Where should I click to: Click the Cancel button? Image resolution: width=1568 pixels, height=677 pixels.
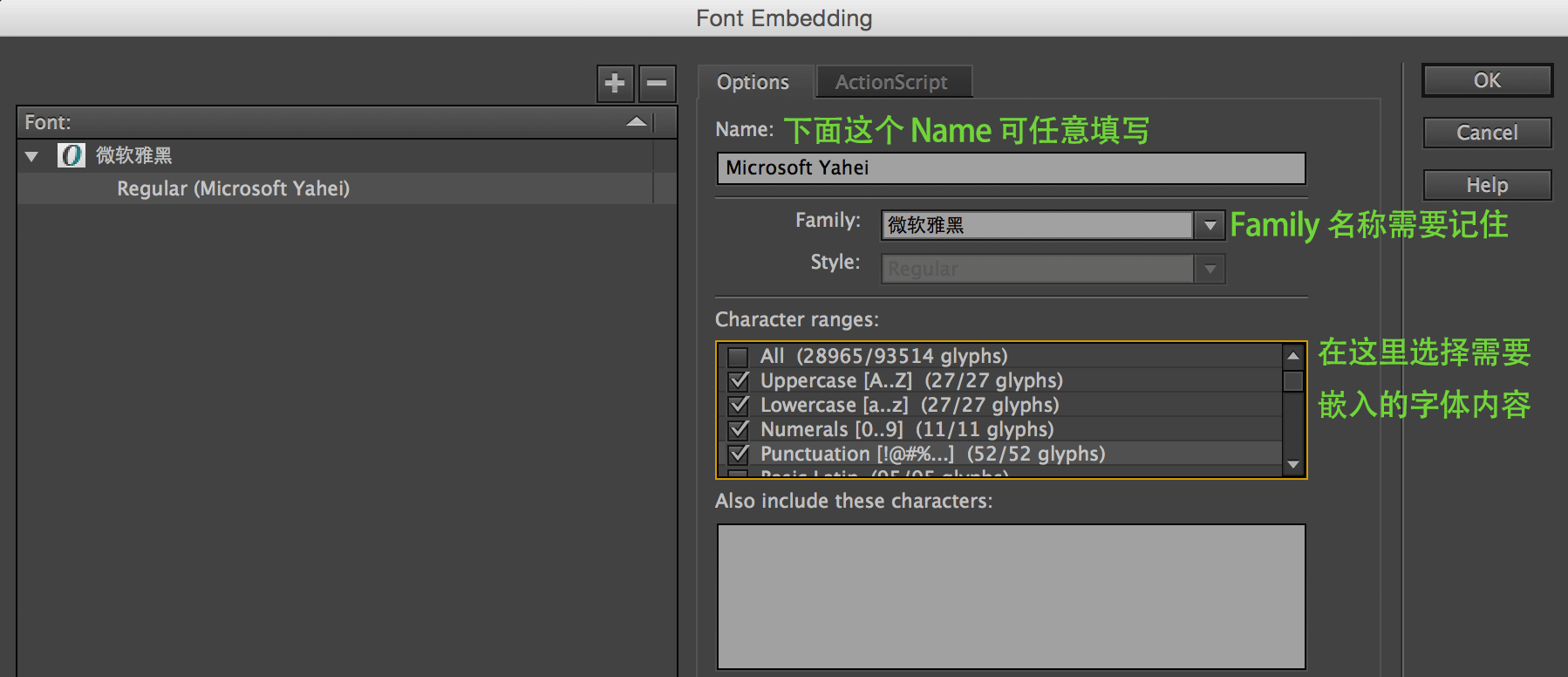(1488, 133)
